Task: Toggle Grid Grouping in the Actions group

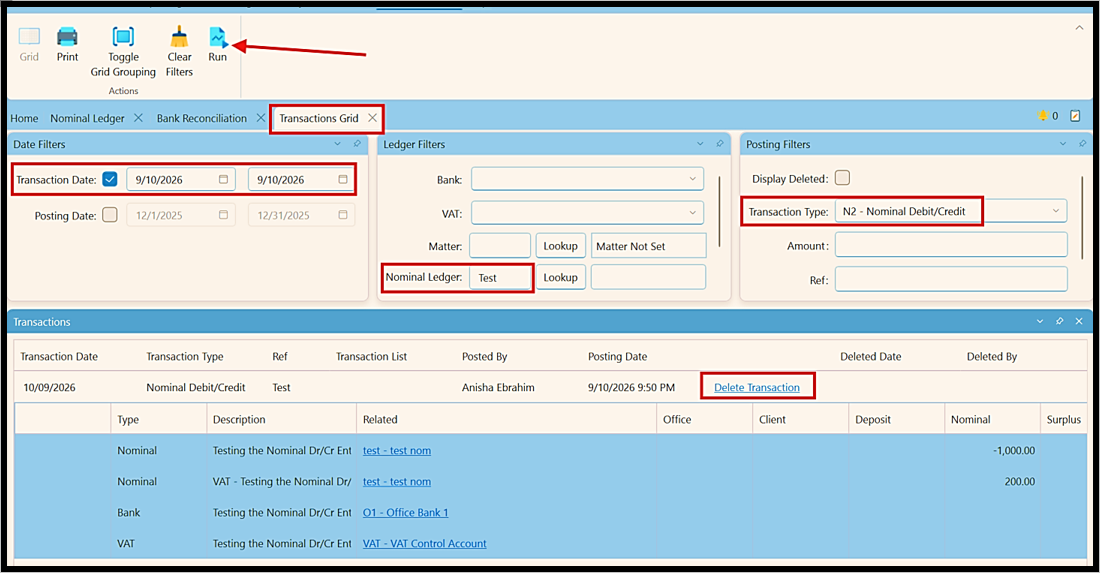Action: (123, 36)
